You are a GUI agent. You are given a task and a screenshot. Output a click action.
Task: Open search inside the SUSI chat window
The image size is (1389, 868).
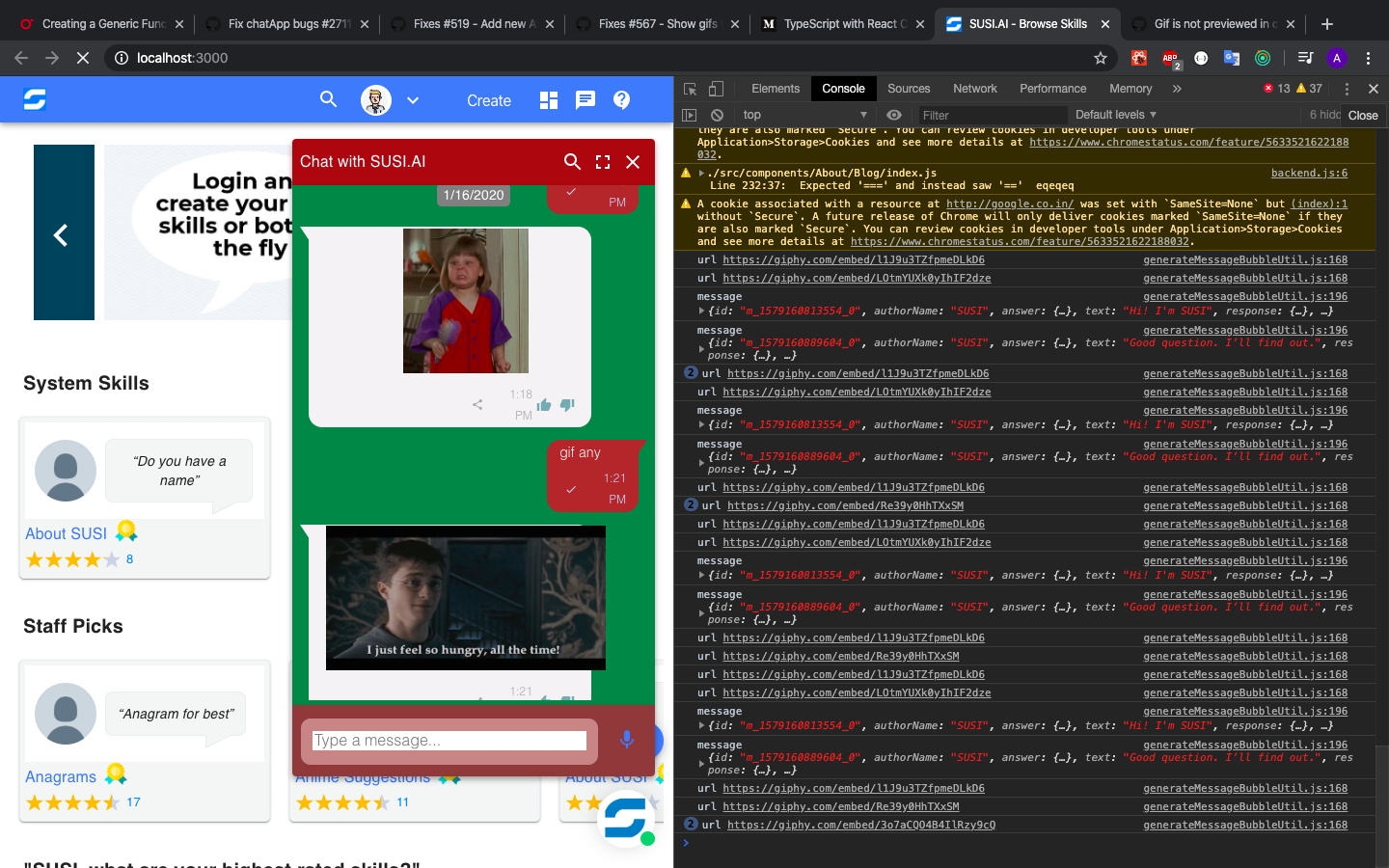pyautogui.click(x=572, y=162)
